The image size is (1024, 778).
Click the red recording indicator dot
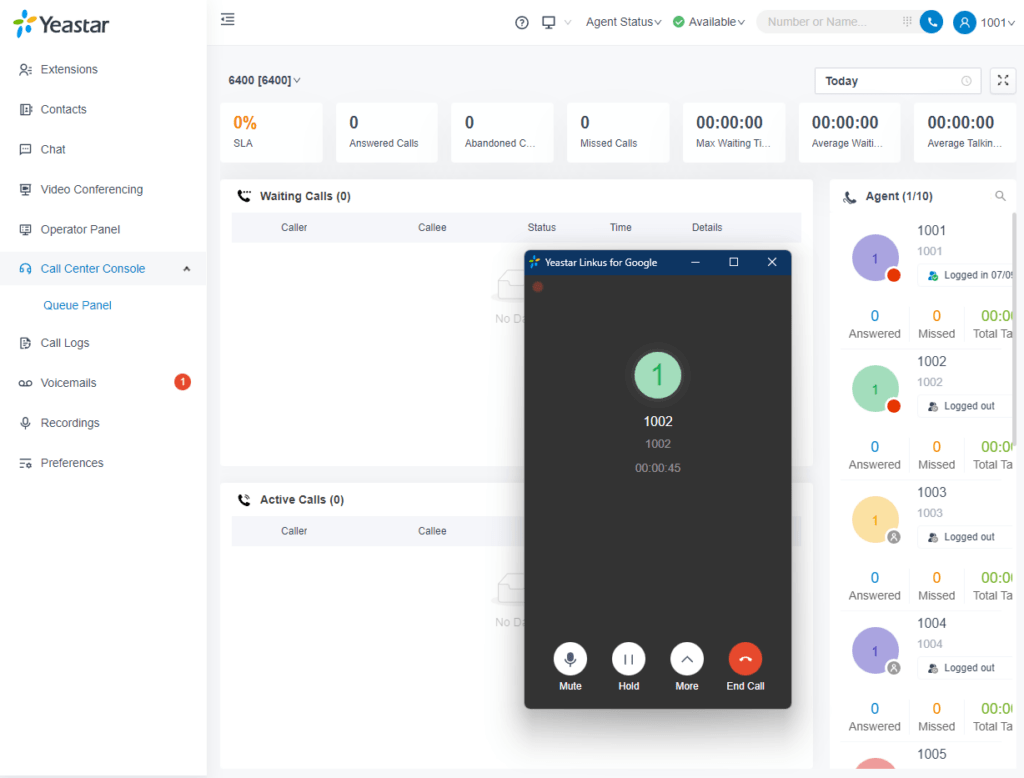click(538, 286)
